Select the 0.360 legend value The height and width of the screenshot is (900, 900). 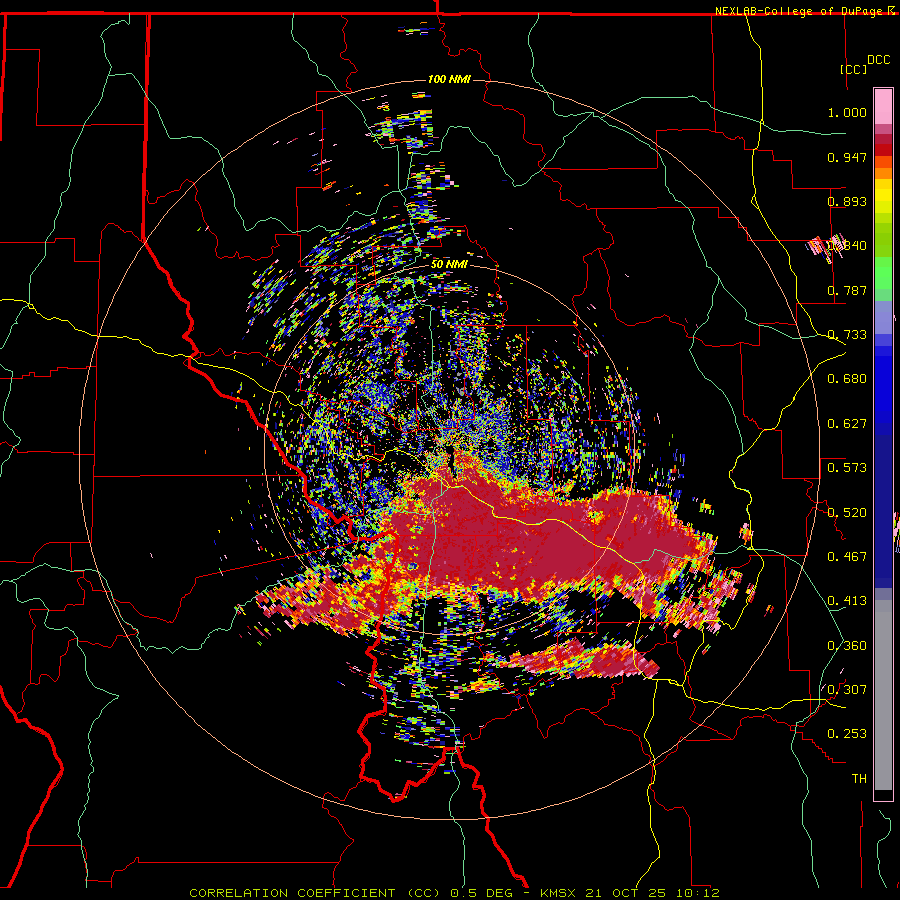(x=847, y=646)
